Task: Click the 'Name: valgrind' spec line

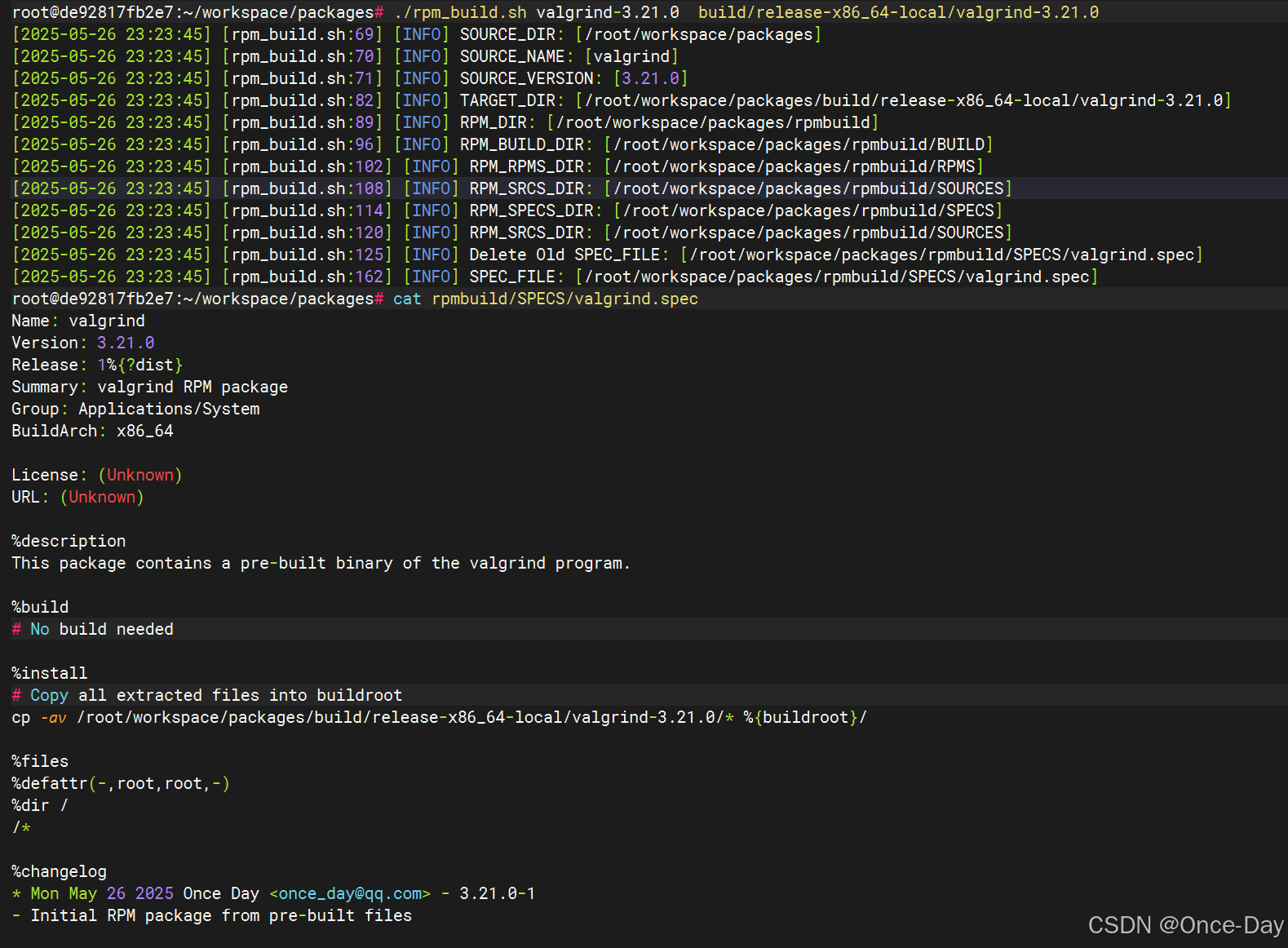Action: (78, 321)
